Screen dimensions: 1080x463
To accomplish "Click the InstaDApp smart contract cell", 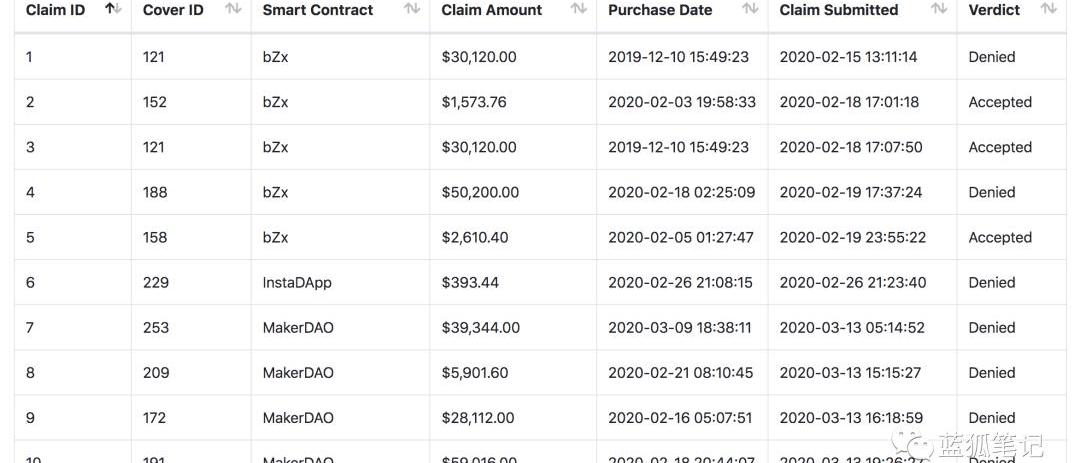I will pyautogui.click(x=297, y=282).
